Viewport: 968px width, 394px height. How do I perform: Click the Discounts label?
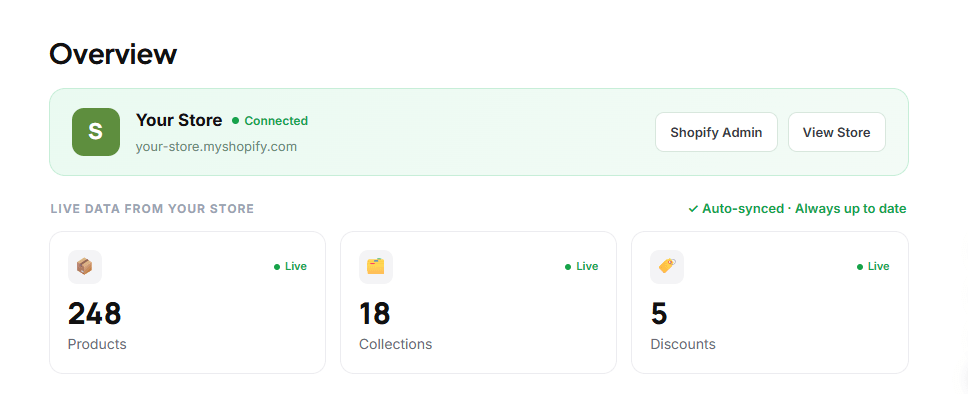(683, 344)
